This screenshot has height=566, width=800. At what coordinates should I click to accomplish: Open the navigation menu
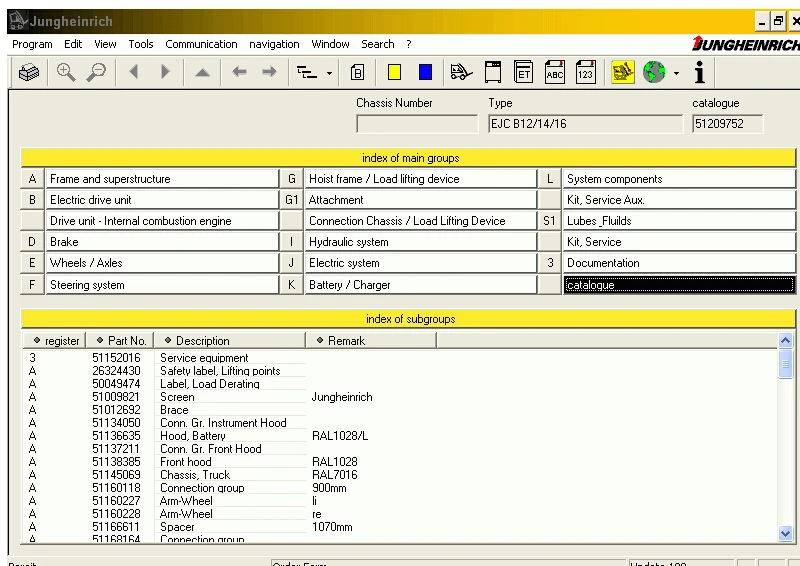(x=274, y=44)
